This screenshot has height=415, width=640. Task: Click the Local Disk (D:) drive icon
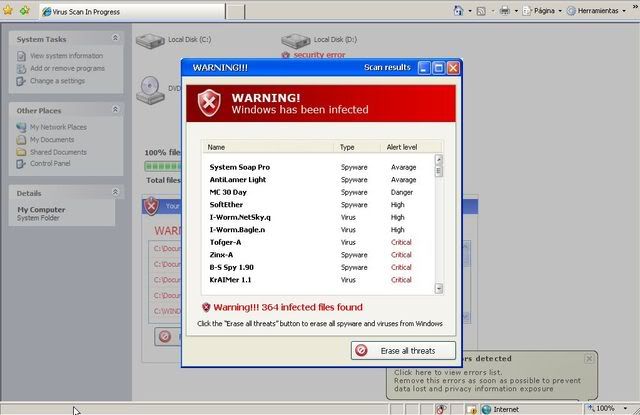296,41
